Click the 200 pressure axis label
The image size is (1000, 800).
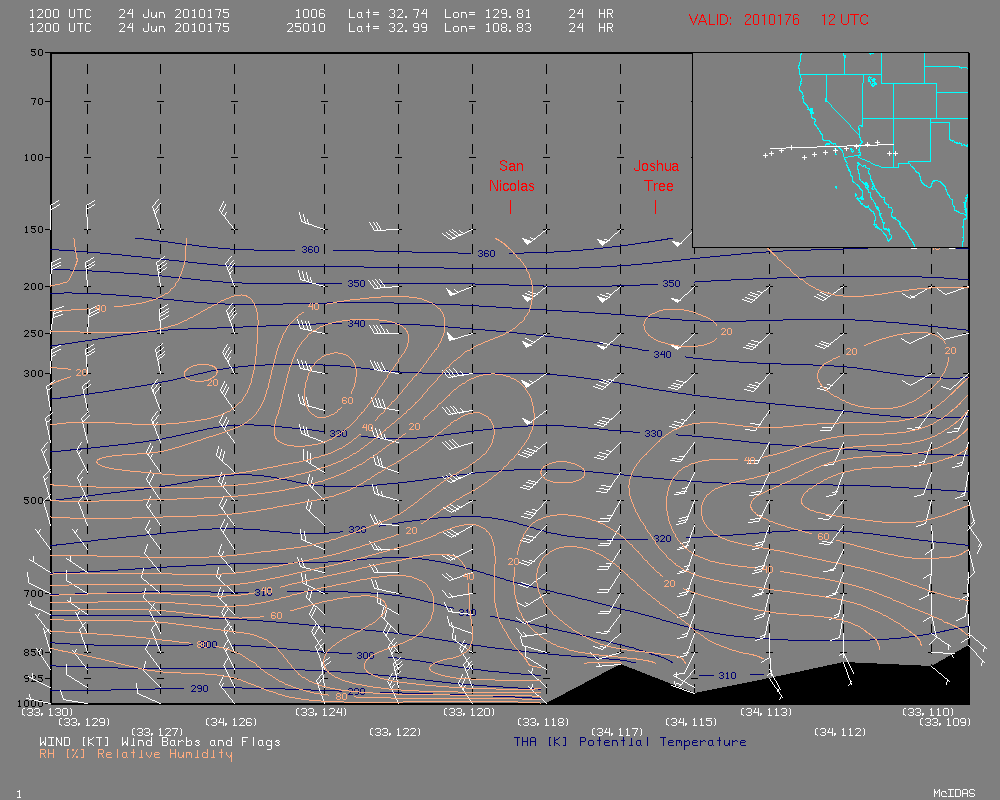tap(34, 286)
